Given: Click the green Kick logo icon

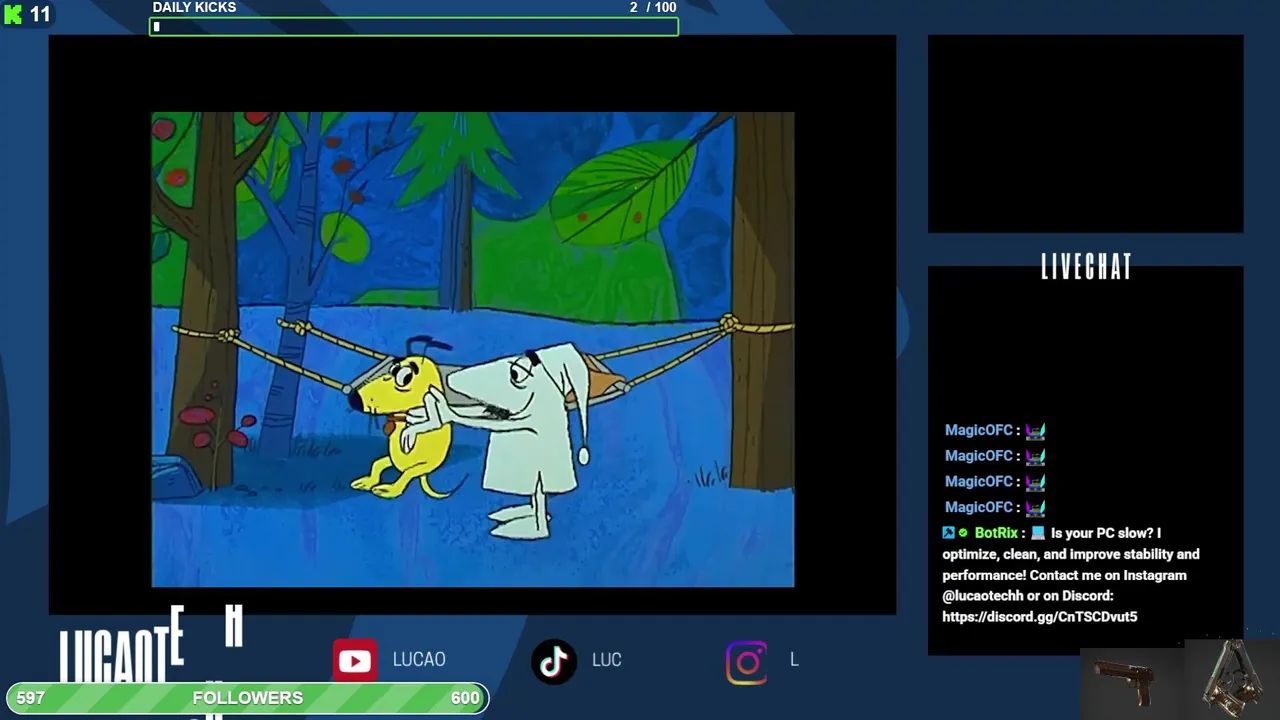Looking at the screenshot, I should (x=13, y=15).
